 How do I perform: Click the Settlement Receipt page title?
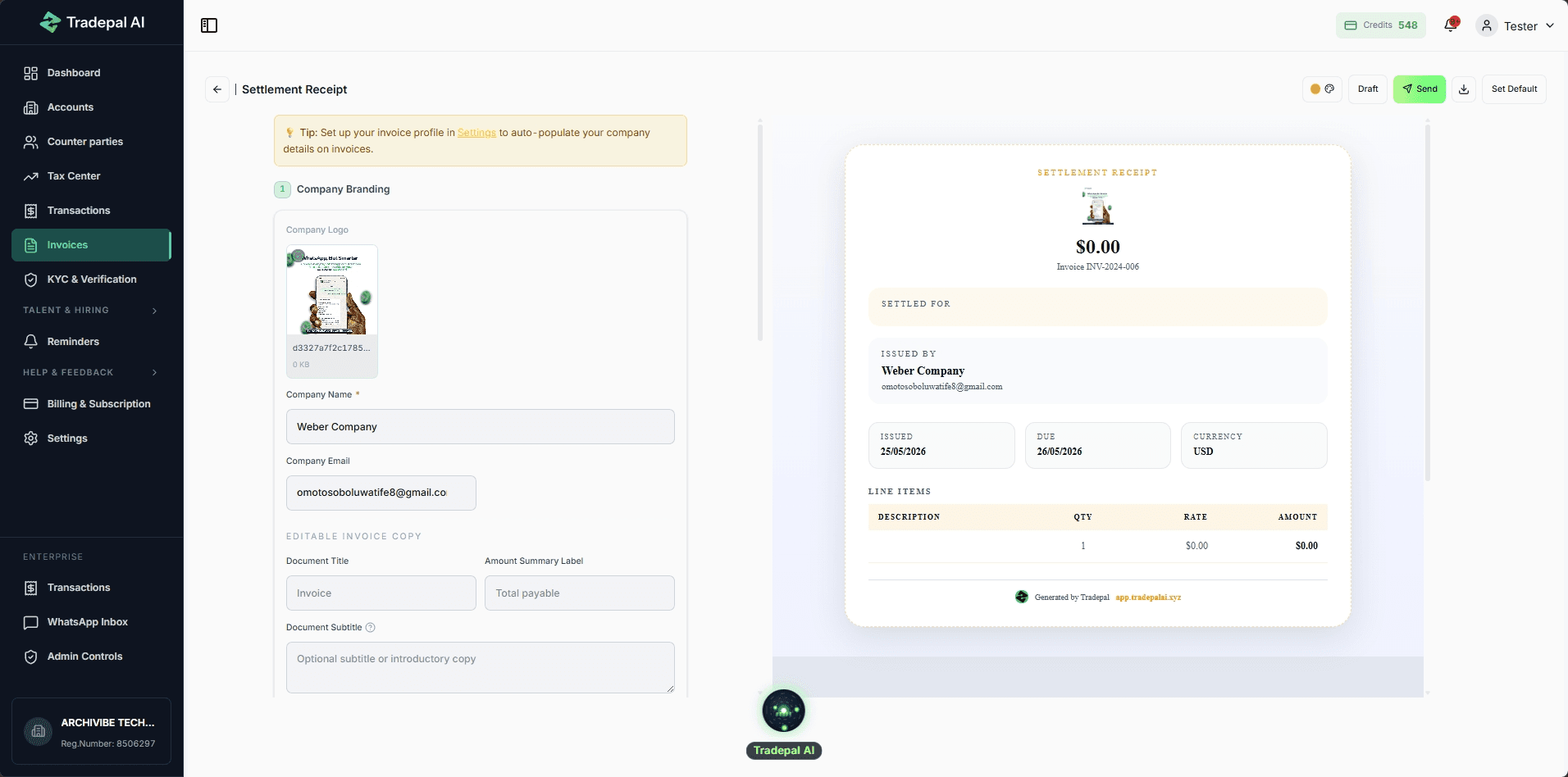[x=294, y=89]
